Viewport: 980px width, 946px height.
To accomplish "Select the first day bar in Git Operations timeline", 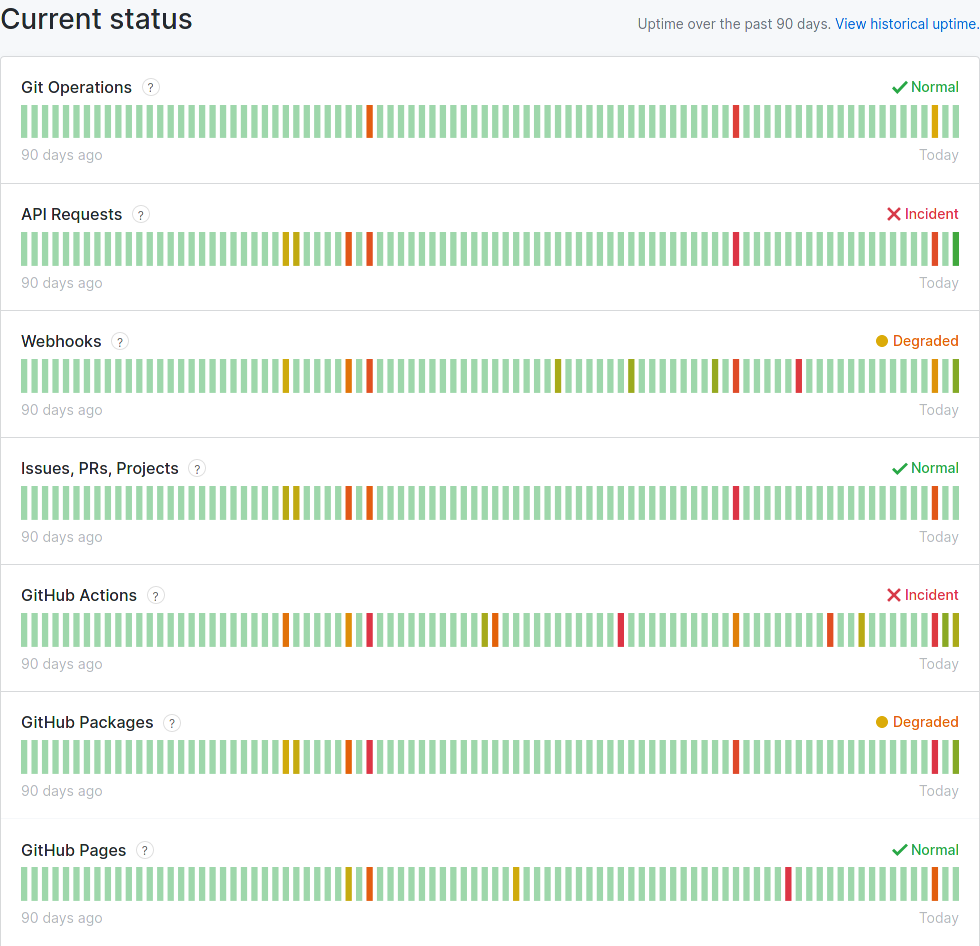I will point(24,121).
